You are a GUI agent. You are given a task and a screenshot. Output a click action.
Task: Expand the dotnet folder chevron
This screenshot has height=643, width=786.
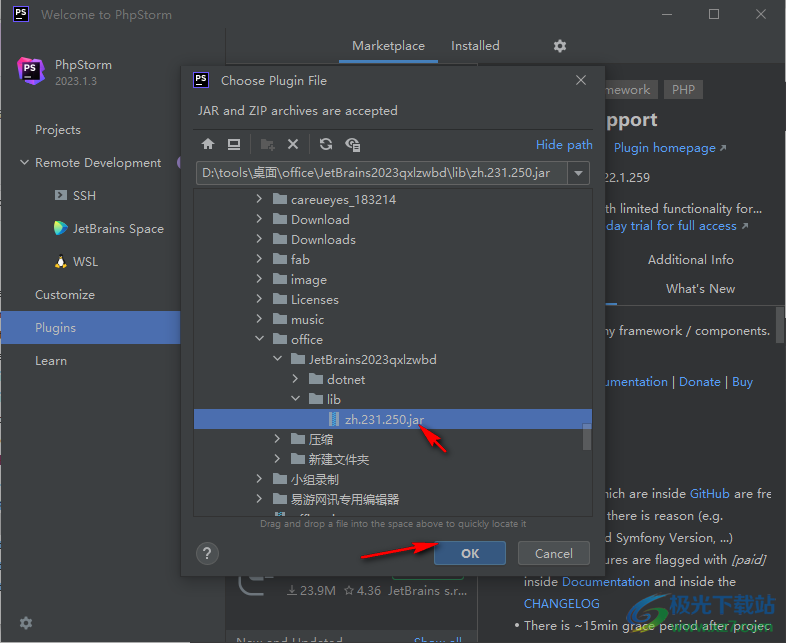(295, 379)
